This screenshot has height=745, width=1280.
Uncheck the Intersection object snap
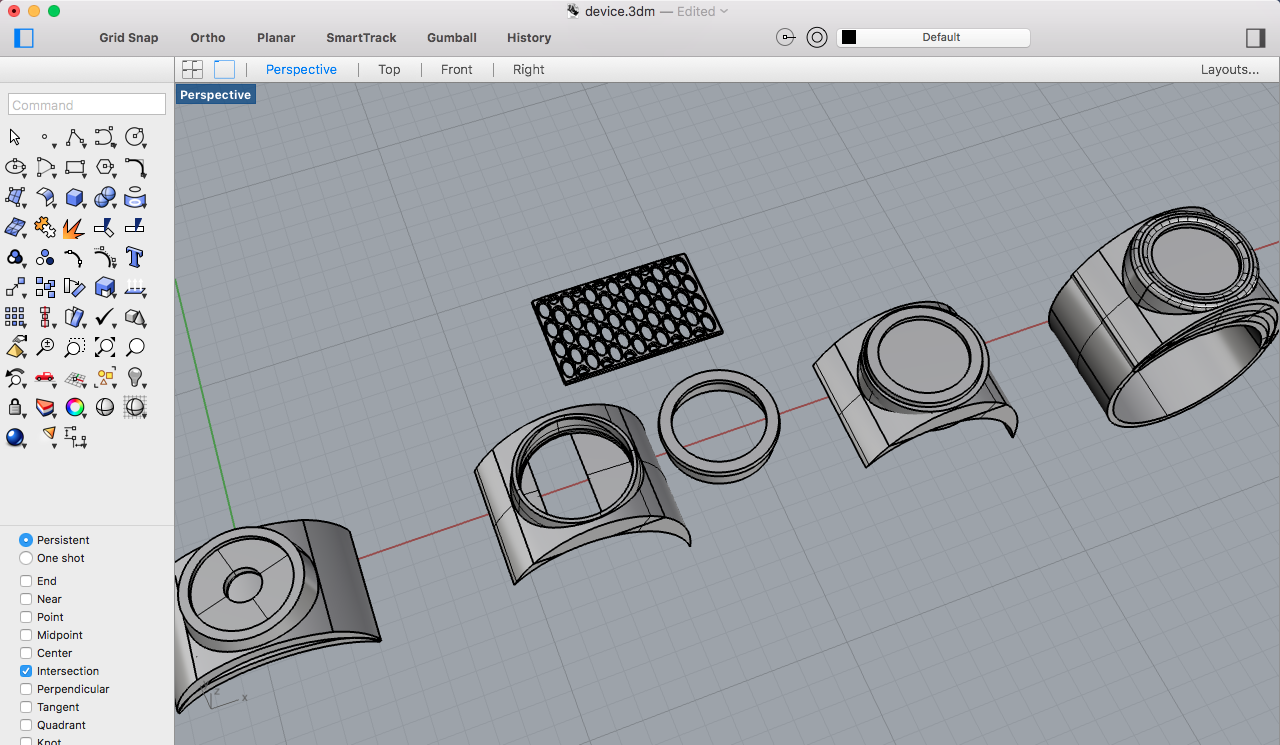coord(26,671)
